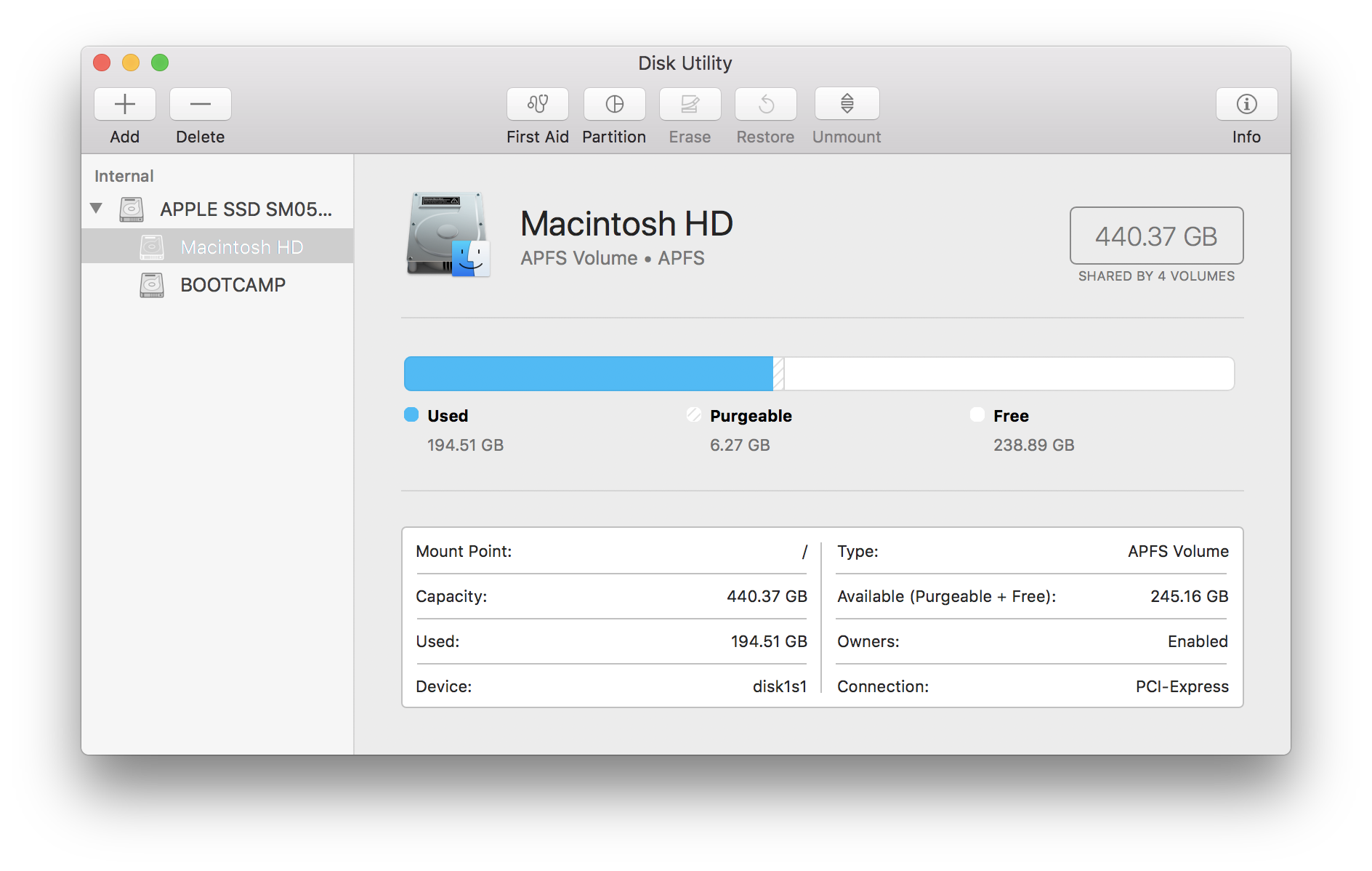Click the Owners Enabled value
The image size is (1372, 871).
pyautogui.click(x=1198, y=641)
